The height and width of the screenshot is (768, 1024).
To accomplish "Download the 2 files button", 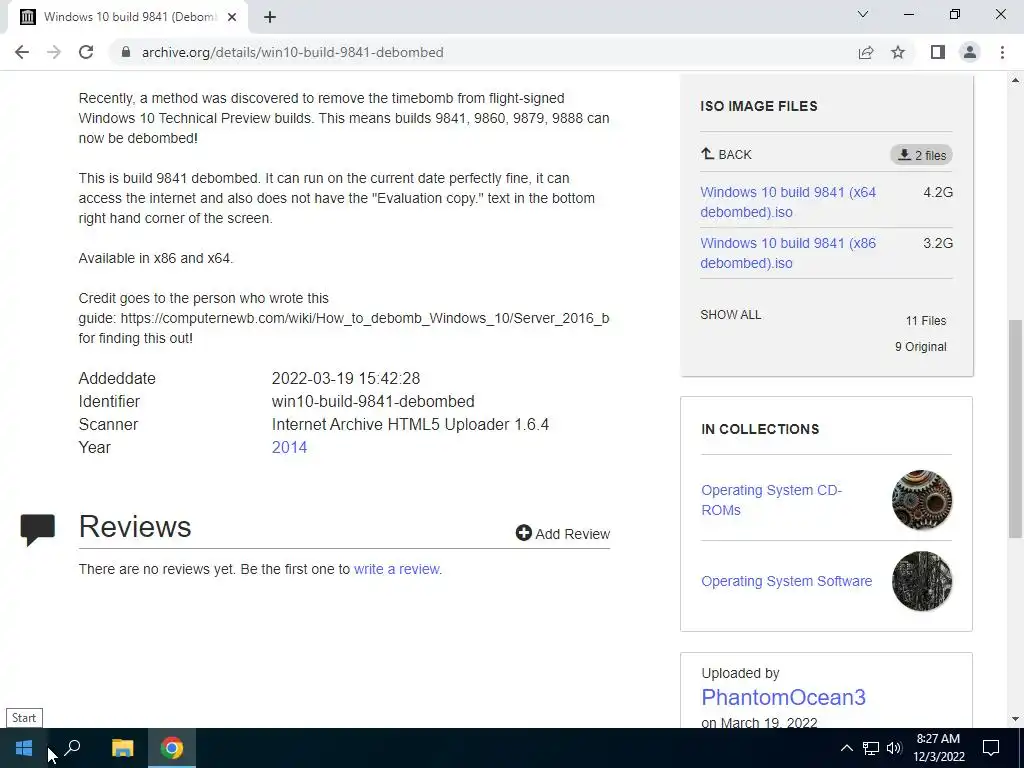I will 921,155.
